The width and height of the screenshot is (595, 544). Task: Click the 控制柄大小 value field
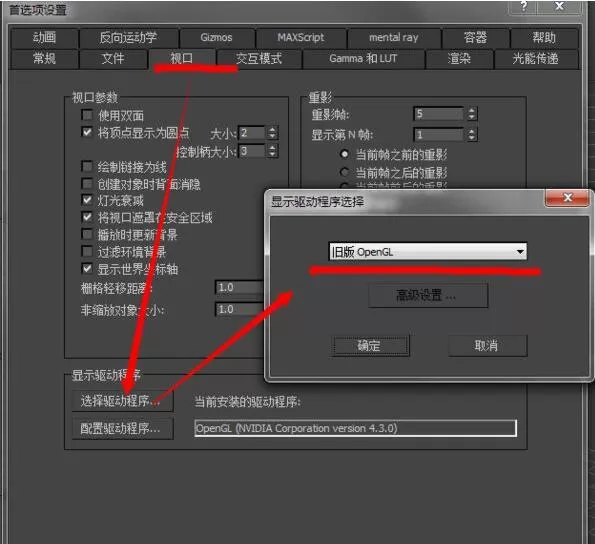coord(252,151)
